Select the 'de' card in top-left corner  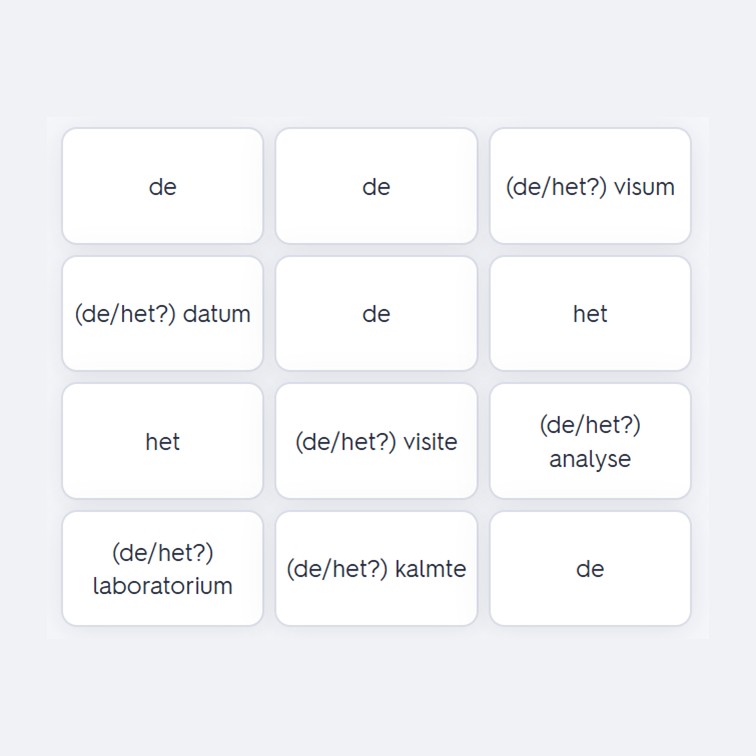(162, 186)
